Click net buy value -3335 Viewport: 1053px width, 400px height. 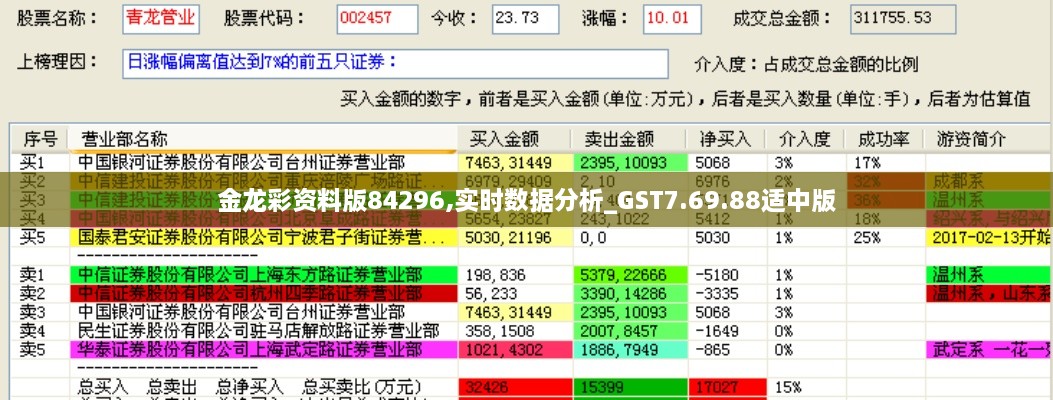717,293
